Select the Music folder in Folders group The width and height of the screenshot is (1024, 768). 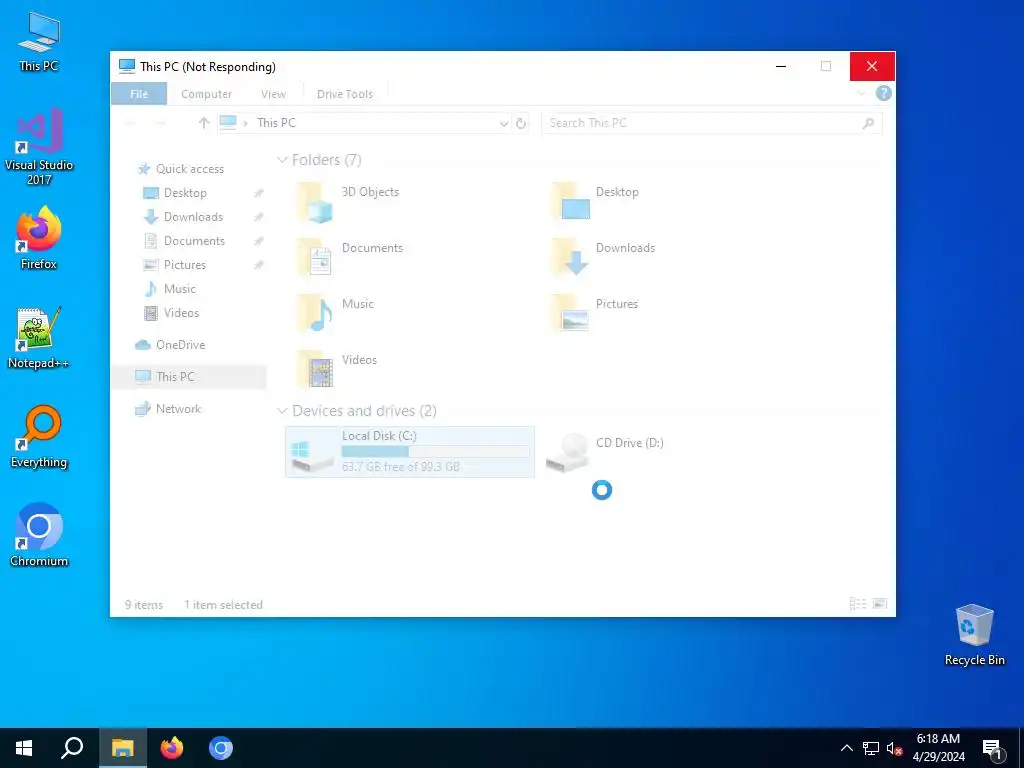pos(335,315)
